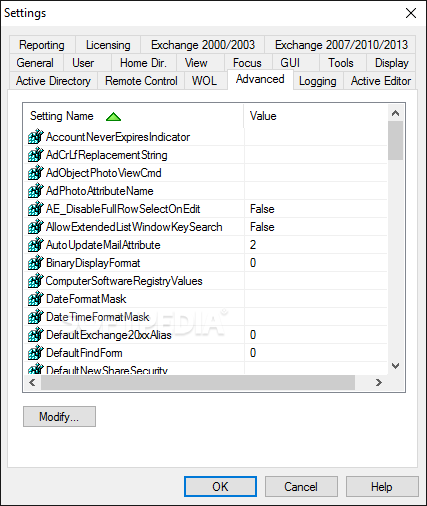Image resolution: width=427 pixels, height=506 pixels.
Task: Confirm settings with OK button
Action: (x=220, y=487)
